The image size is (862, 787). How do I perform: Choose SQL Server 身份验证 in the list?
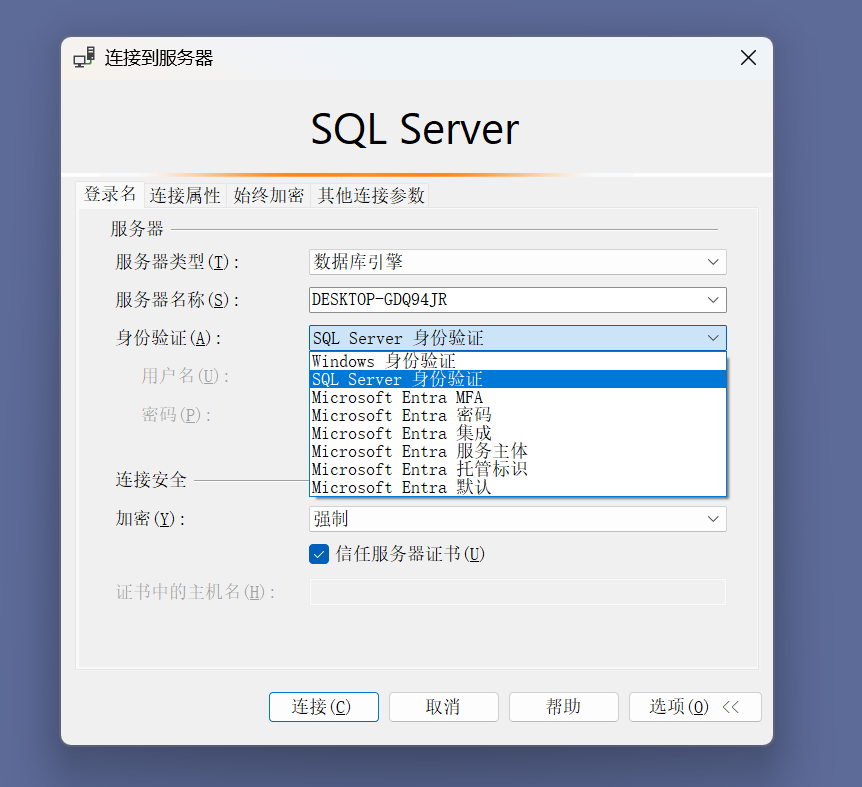coord(518,379)
